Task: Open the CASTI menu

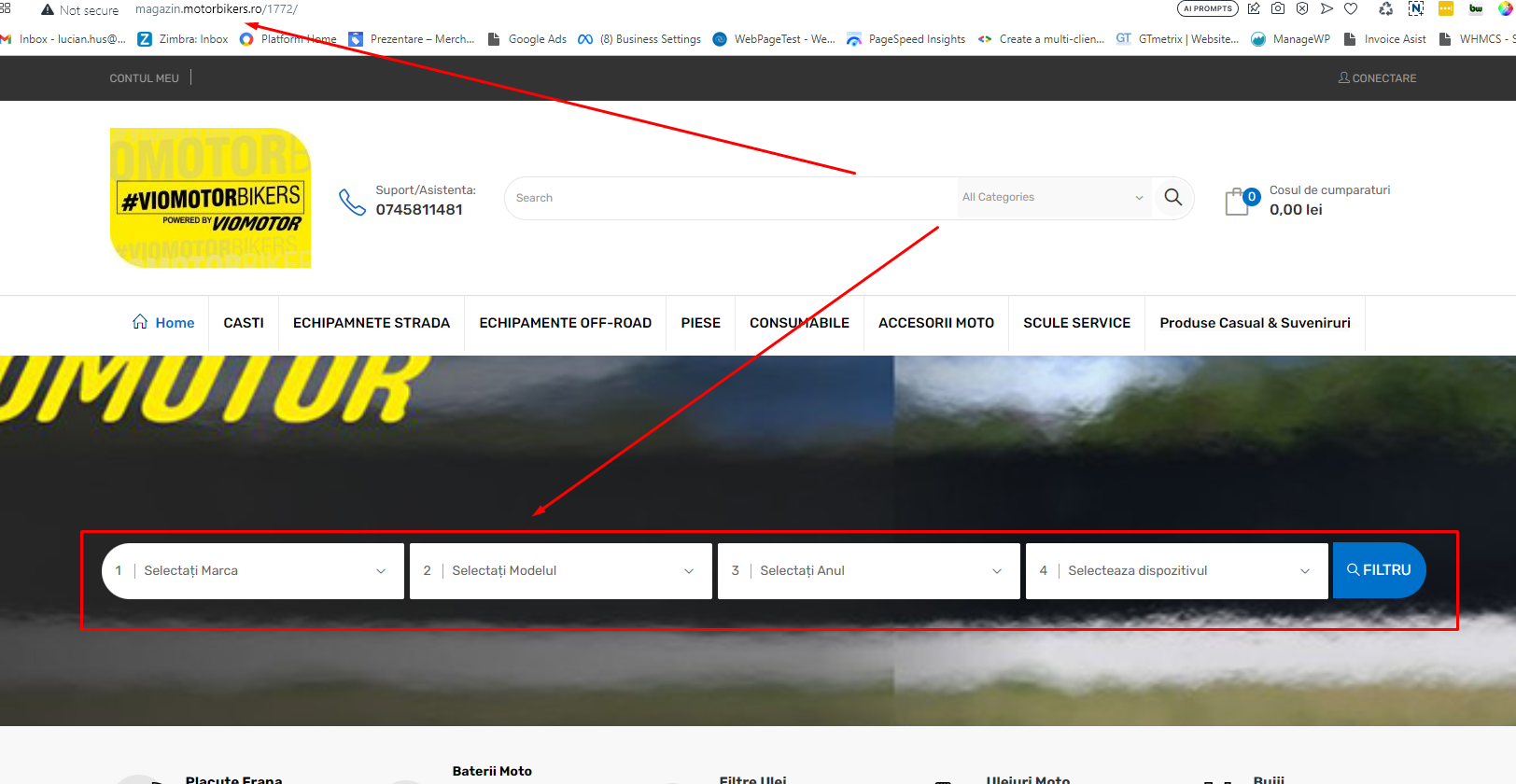Action: coord(244,323)
